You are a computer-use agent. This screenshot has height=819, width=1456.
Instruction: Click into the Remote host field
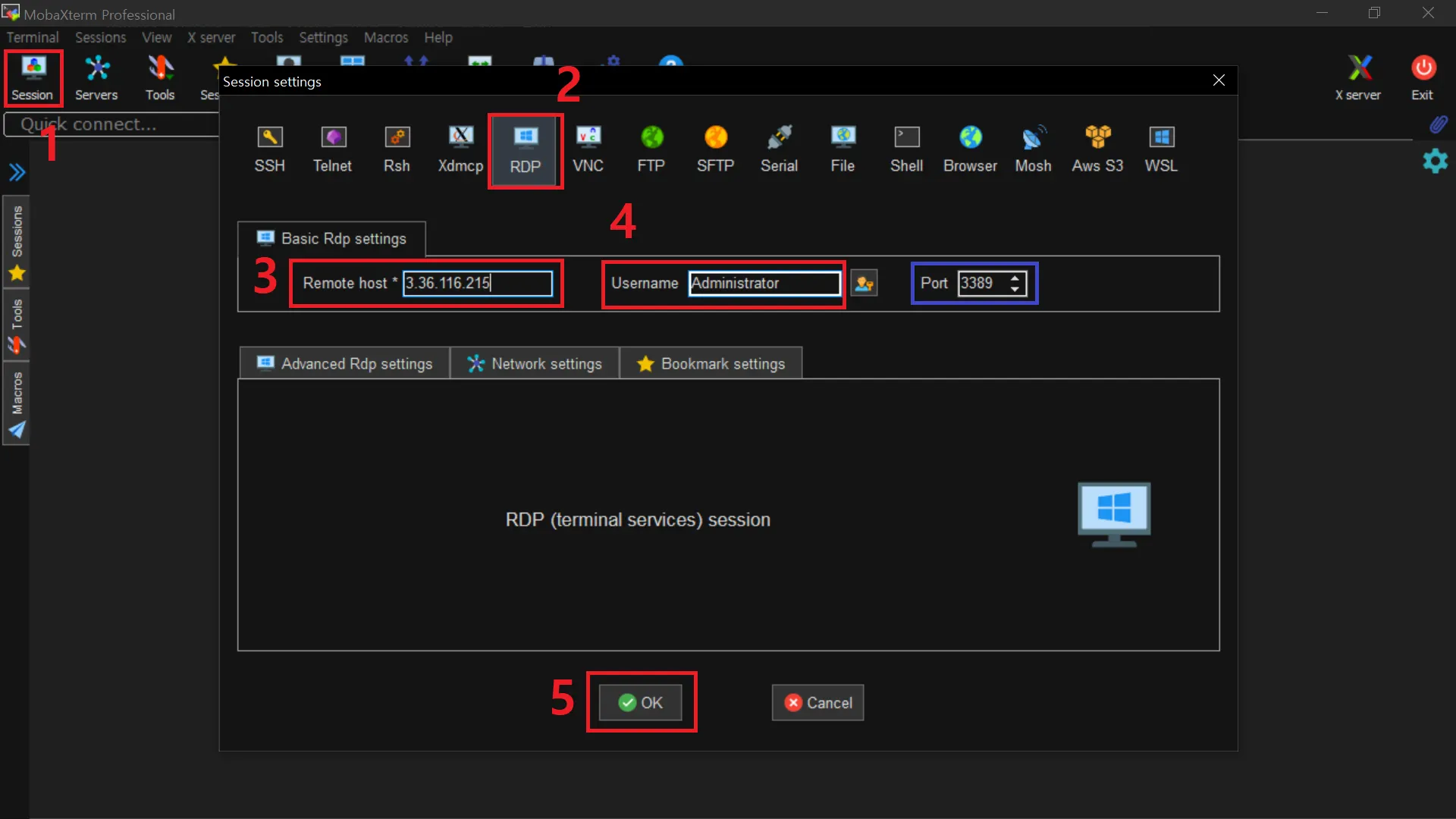477,284
